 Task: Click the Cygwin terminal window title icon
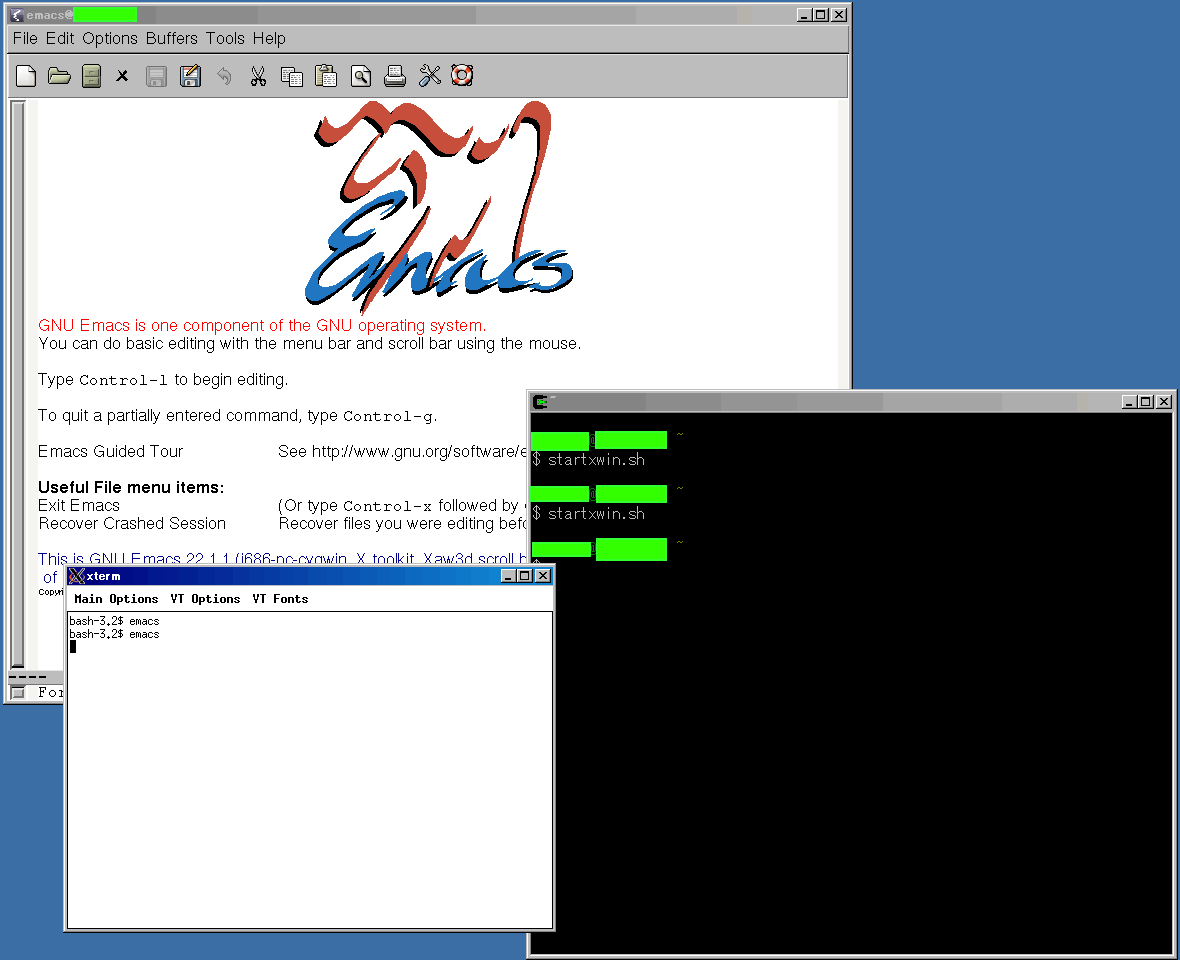pos(540,402)
